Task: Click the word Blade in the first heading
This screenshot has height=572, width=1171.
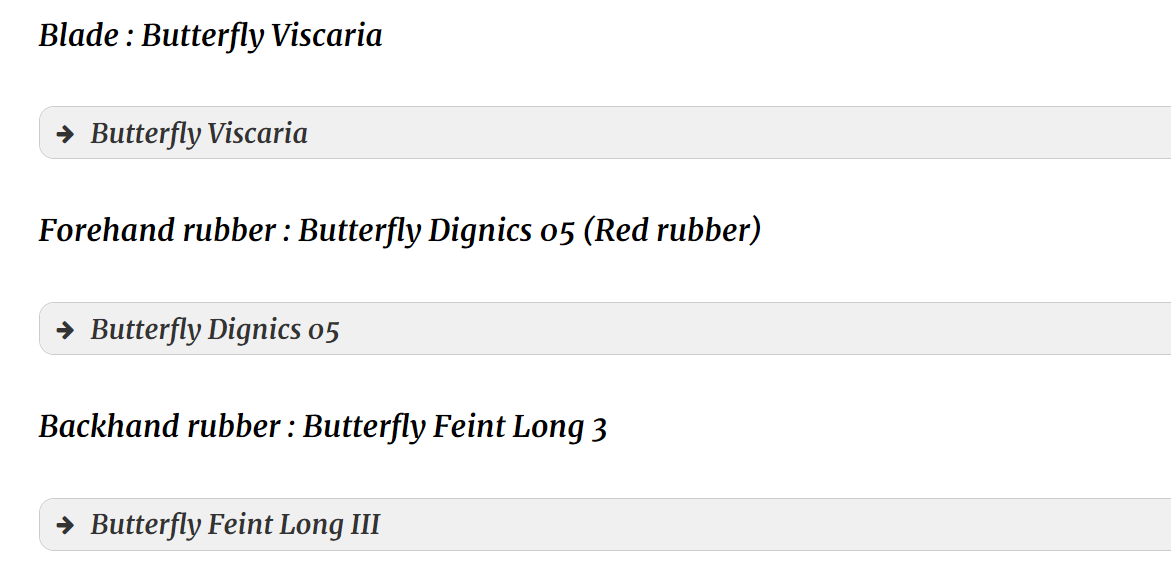Action: pyautogui.click(x=78, y=36)
